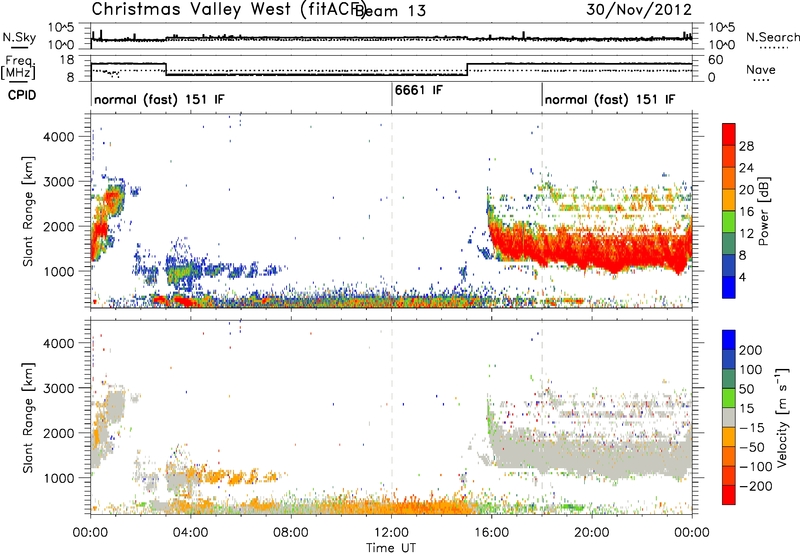
Task: Click the solid line sample under 'N.Sky'
Action: (x=19, y=47)
